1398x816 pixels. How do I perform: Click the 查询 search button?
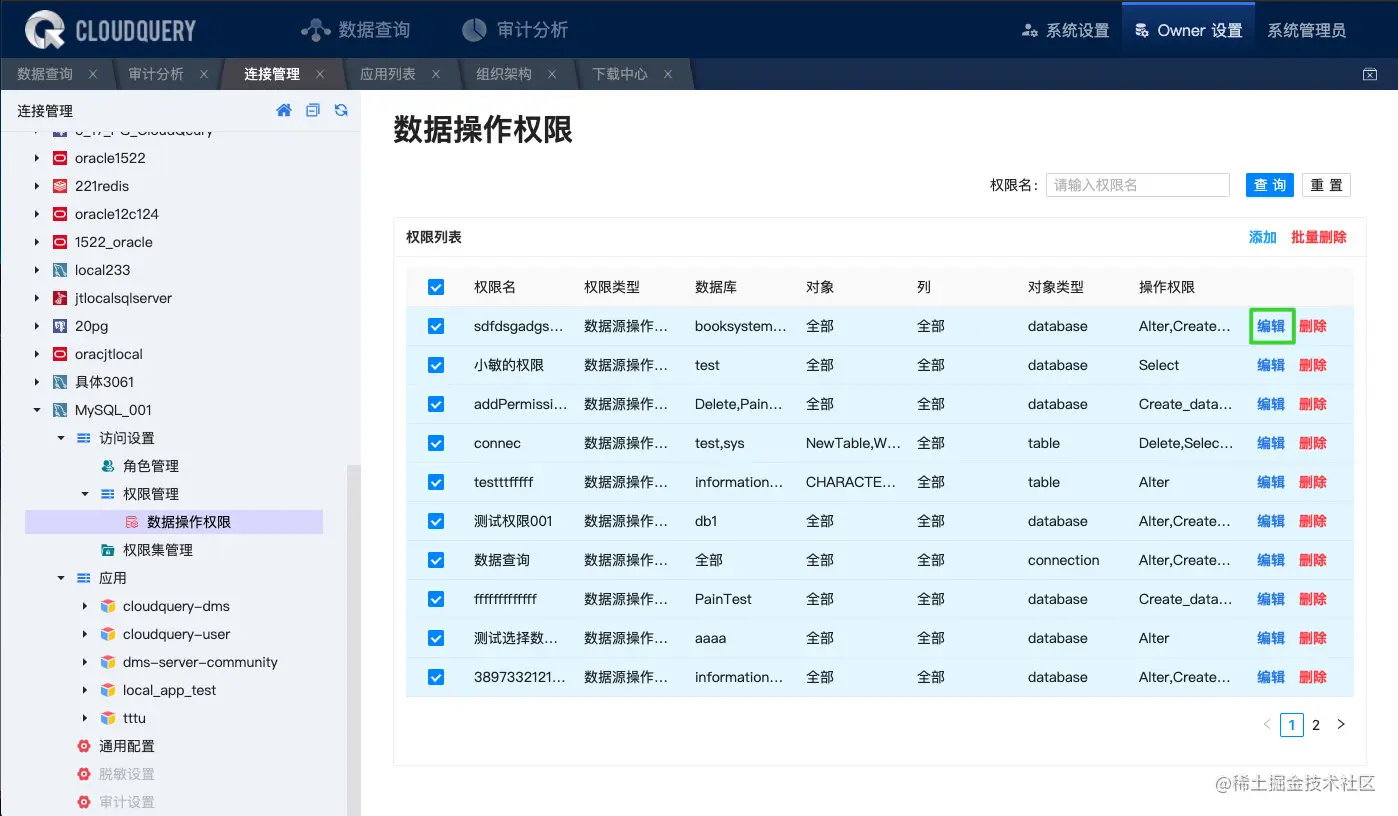1270,185
